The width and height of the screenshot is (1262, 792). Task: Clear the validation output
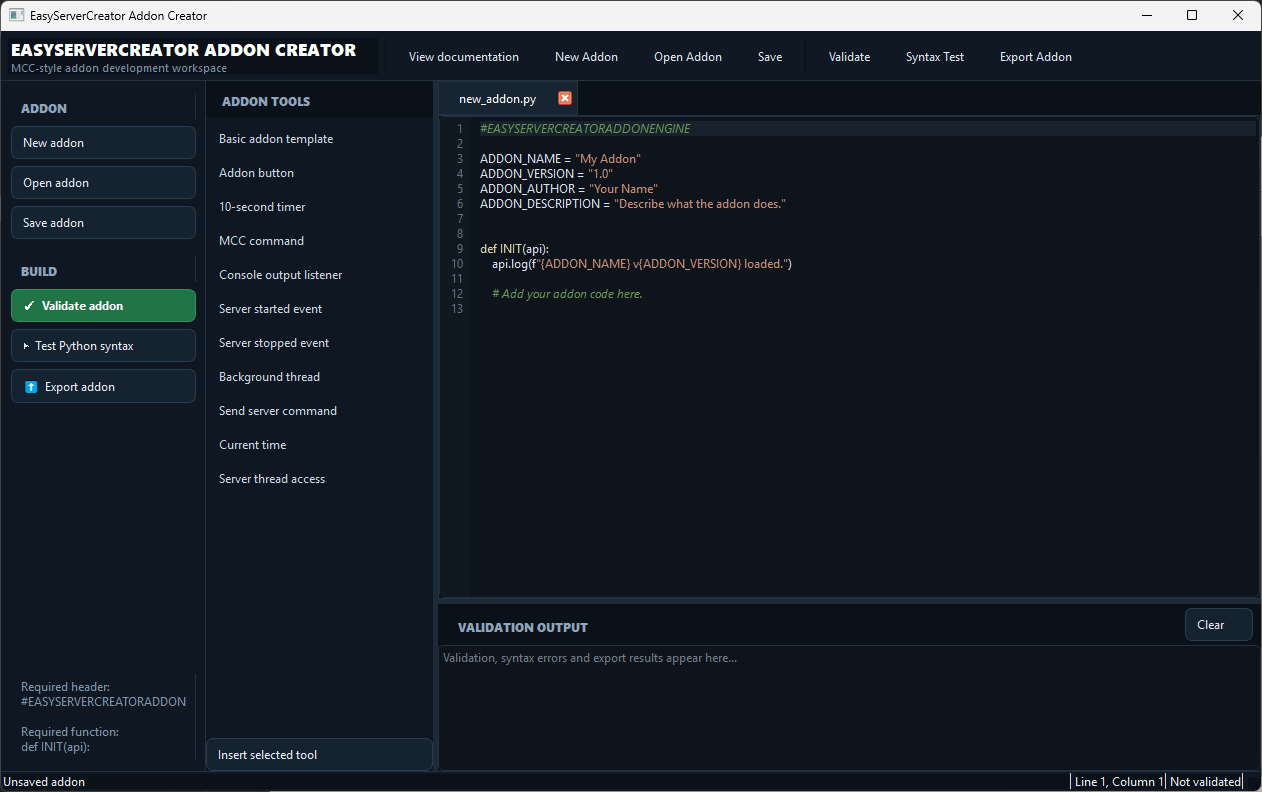[x=1218, y=625]
